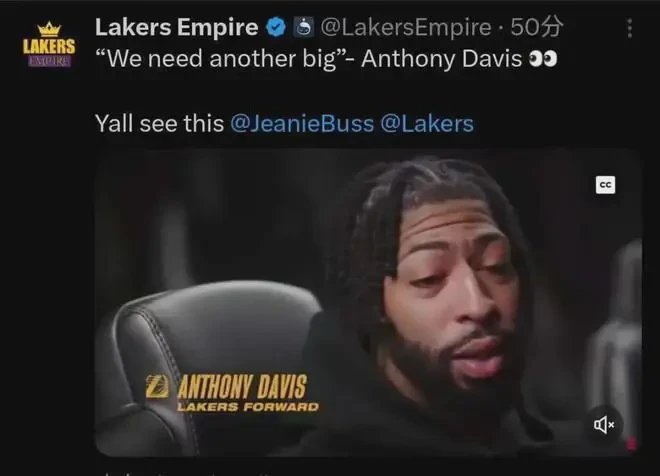This screenshot has height=476, width=660.
Task: Open the tweet timestamp 50分
Action: (537, 27)
